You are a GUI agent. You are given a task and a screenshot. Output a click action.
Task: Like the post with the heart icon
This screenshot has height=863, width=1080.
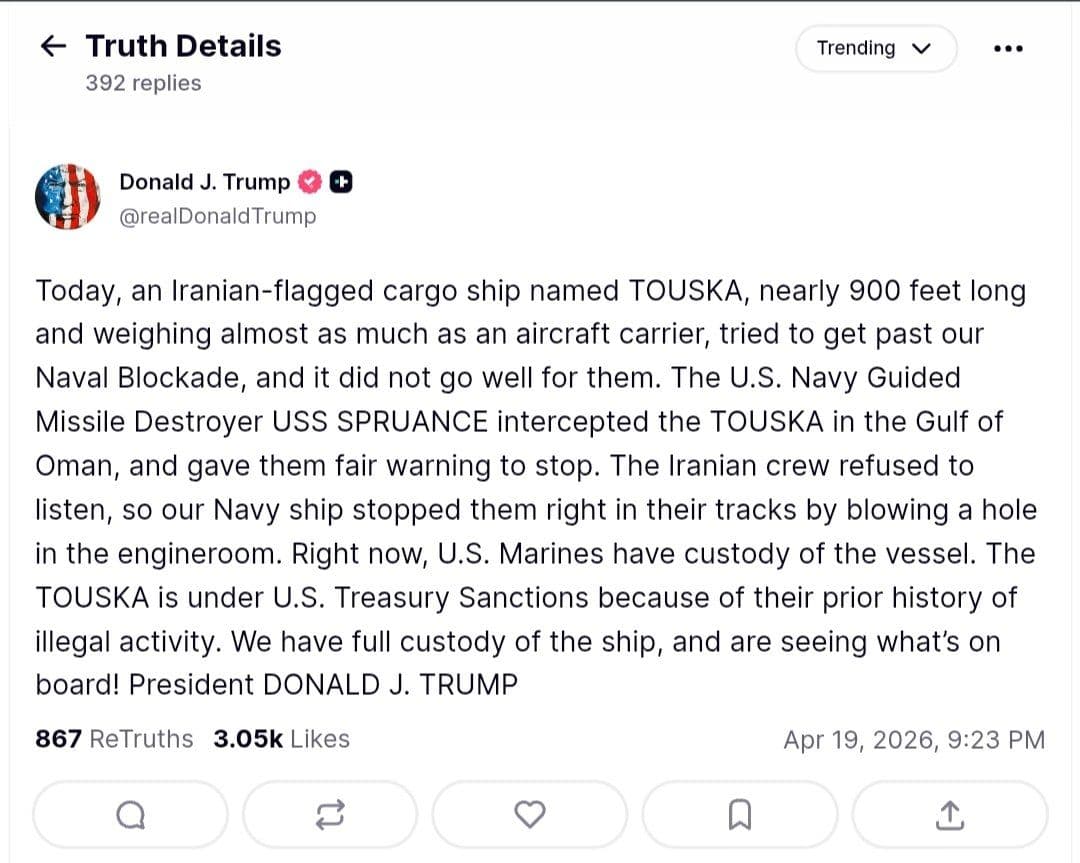tap(530, 814)
